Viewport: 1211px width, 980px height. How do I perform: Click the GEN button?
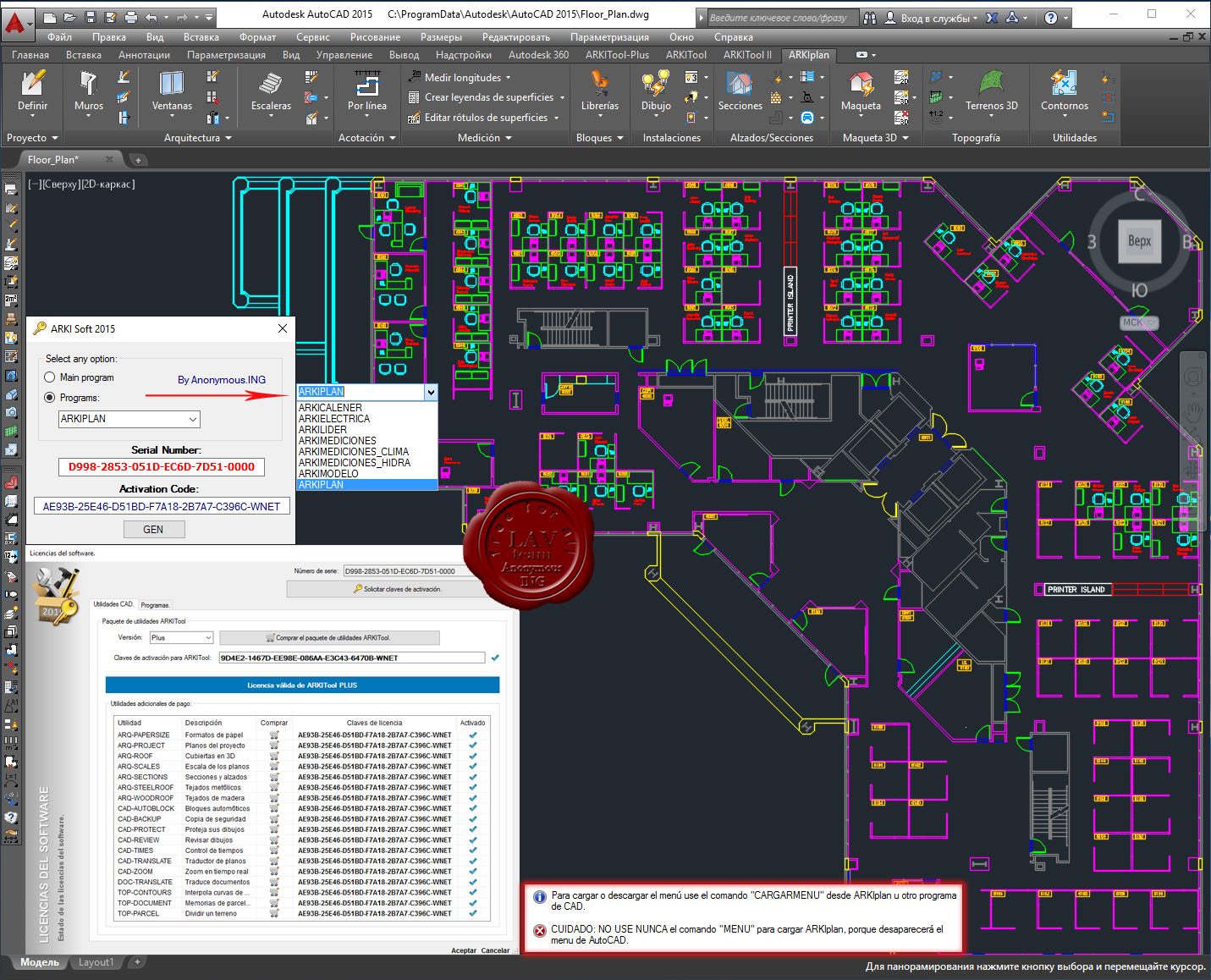coord(153,530)
